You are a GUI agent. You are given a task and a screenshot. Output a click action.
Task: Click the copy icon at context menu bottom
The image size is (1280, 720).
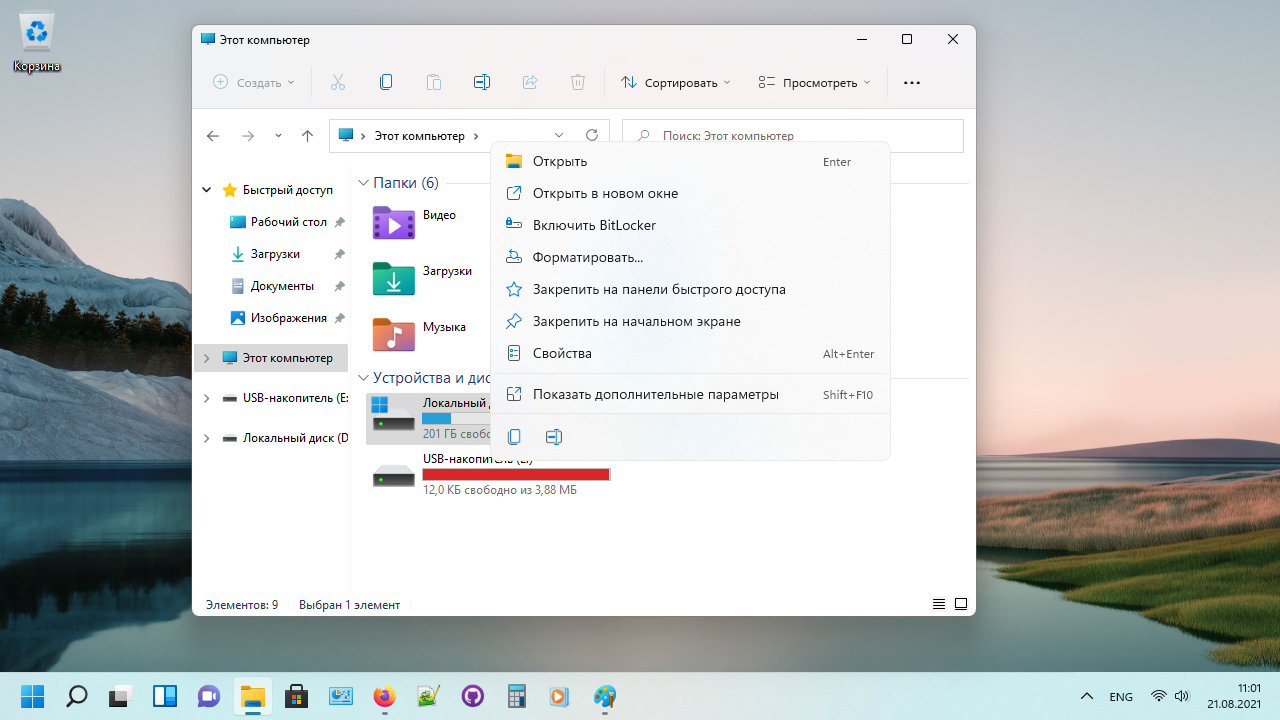(x=514, y=437)
